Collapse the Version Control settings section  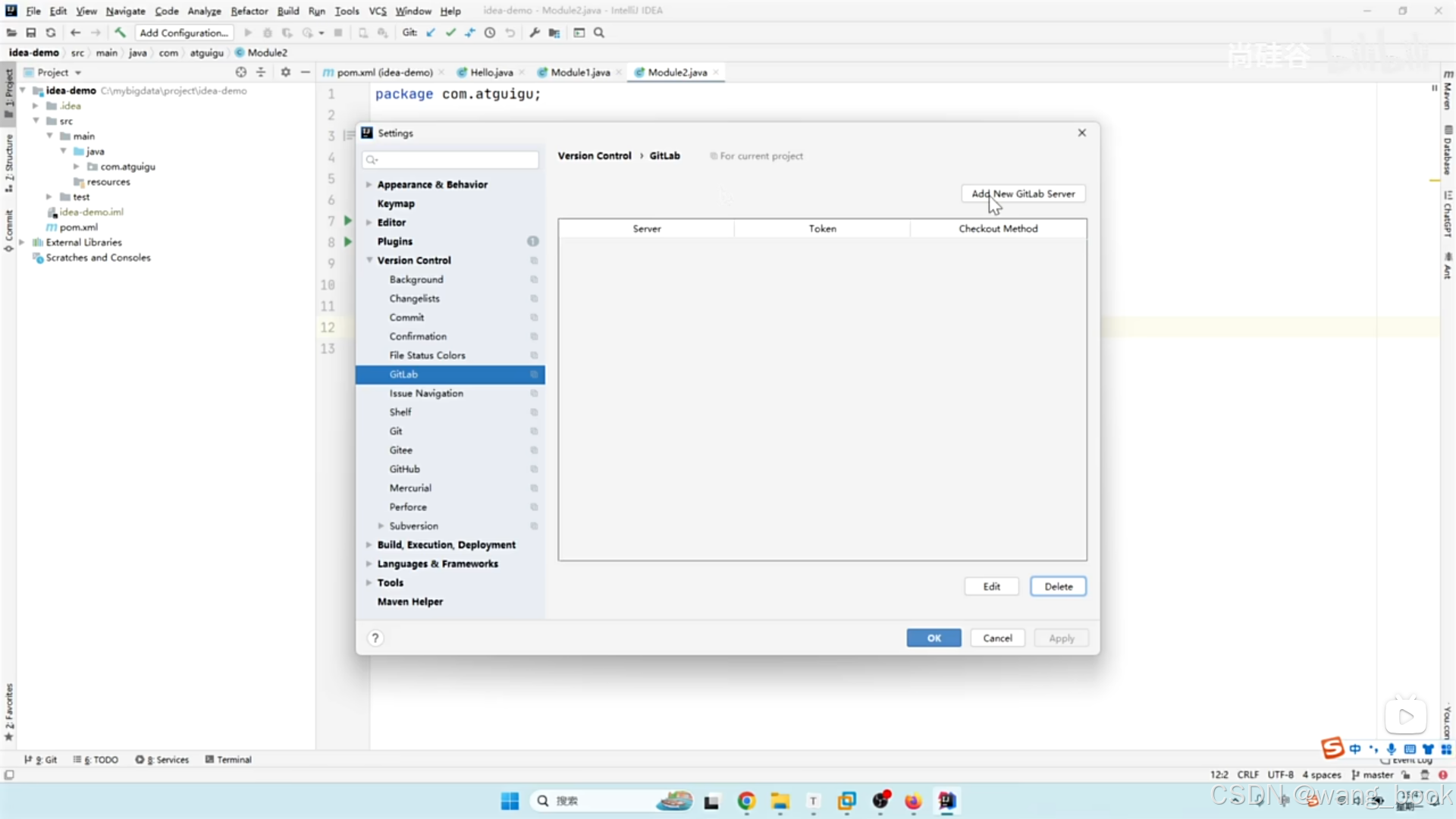coord(369,261)
